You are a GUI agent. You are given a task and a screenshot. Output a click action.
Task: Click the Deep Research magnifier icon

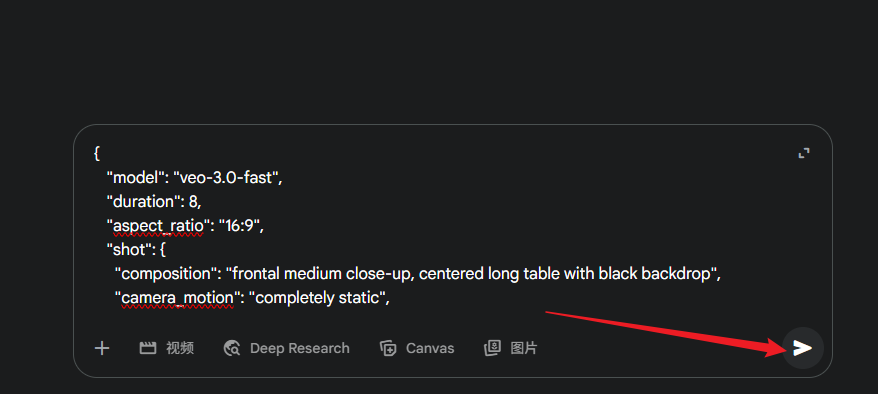pos(232,348)
